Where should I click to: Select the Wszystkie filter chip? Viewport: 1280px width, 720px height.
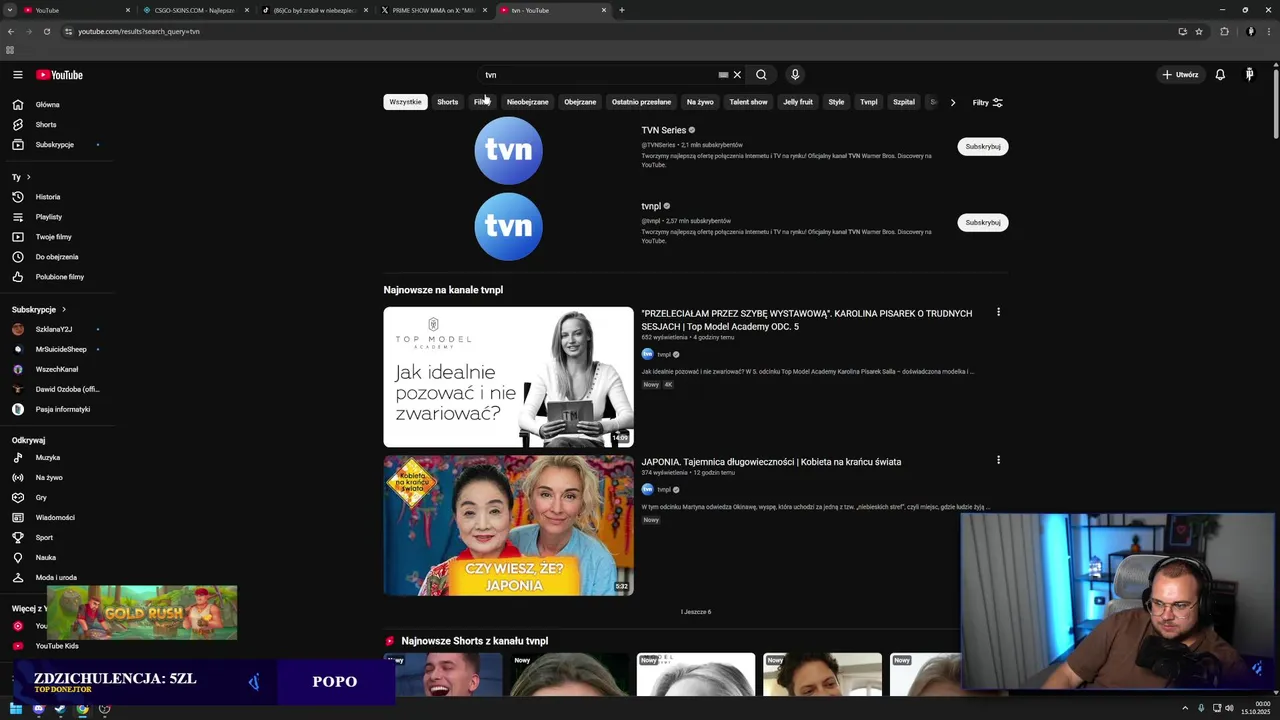click(405, 102)
